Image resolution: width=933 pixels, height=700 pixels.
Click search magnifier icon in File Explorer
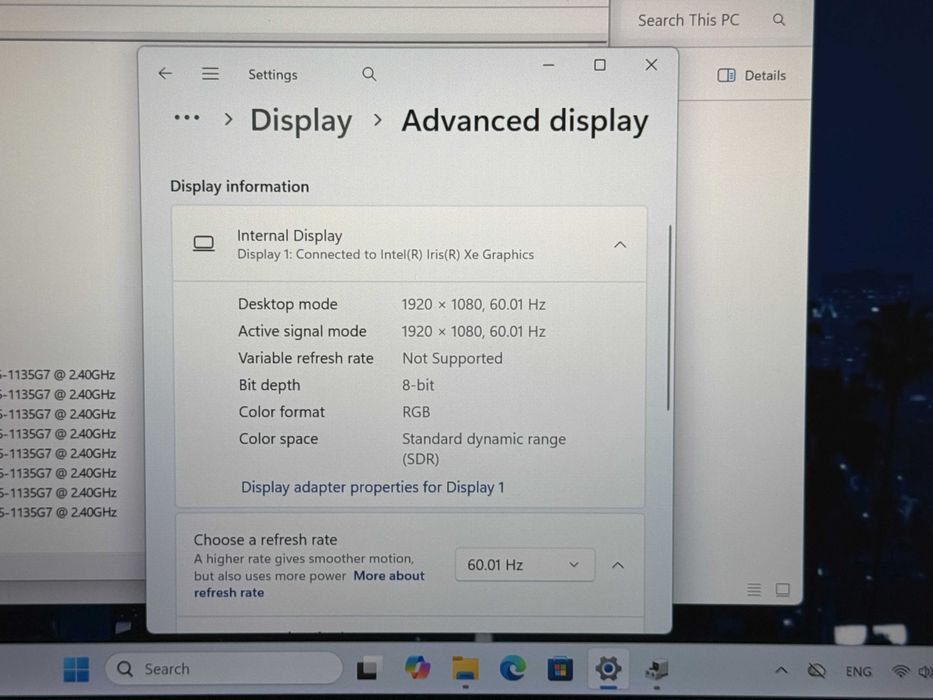coord(779,20)
